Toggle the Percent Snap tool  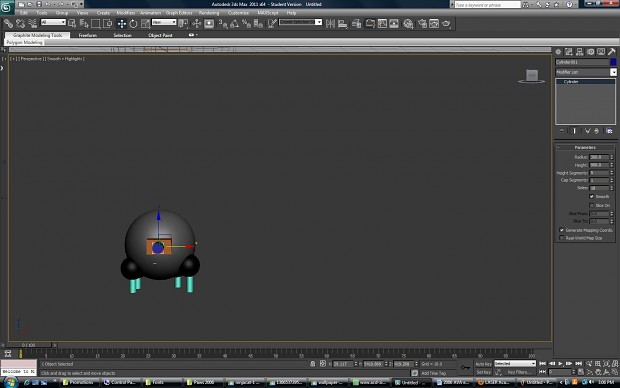pos(246,24)
